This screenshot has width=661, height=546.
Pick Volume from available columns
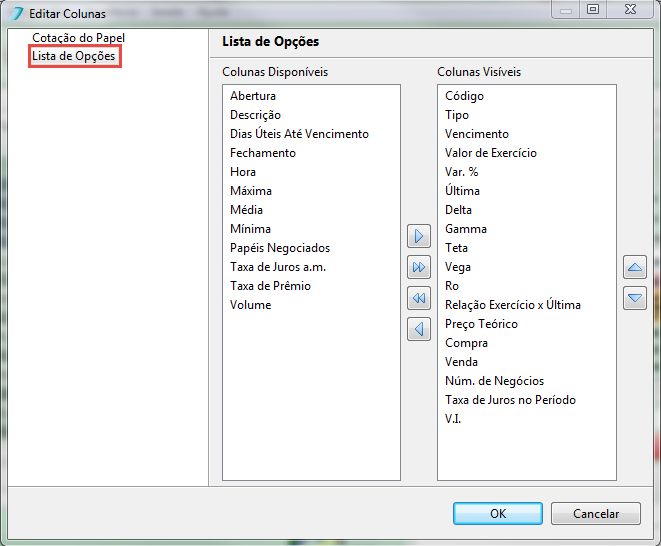tap(250, 305)
